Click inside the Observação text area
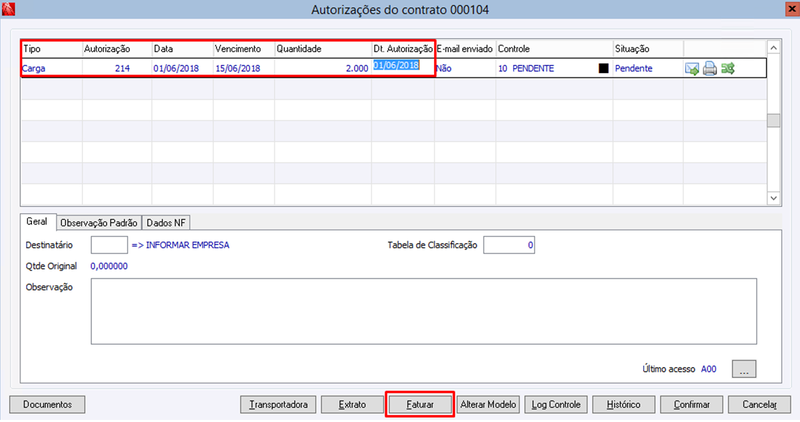The width and height of the screenshot is (800, 422). 424,311
